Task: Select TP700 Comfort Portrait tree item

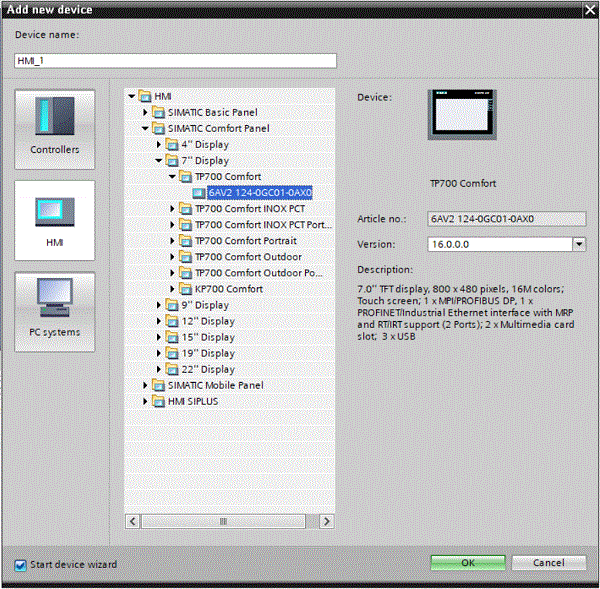Action: pos(245,241)
